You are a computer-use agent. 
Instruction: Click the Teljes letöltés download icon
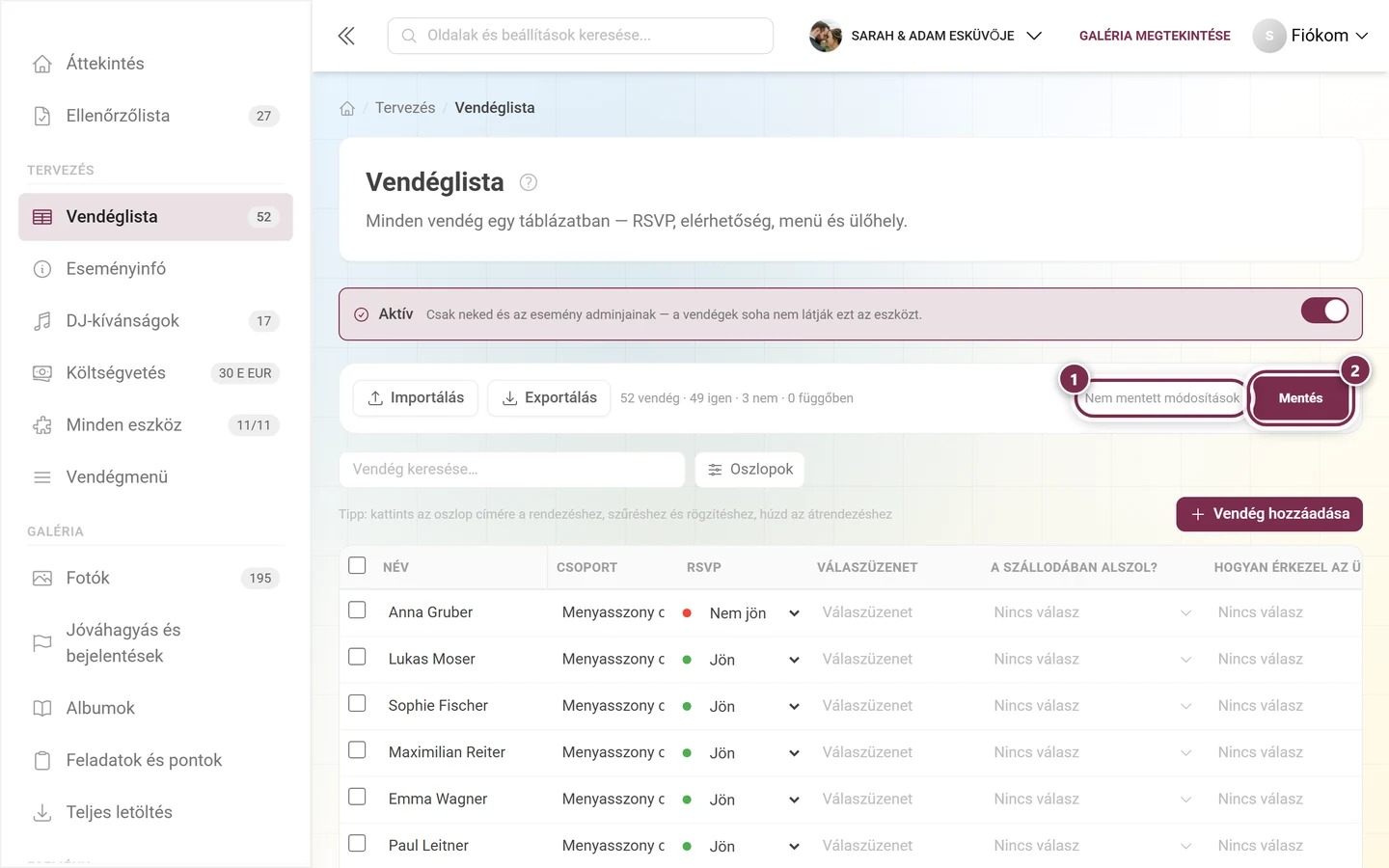tap(42, 813)
